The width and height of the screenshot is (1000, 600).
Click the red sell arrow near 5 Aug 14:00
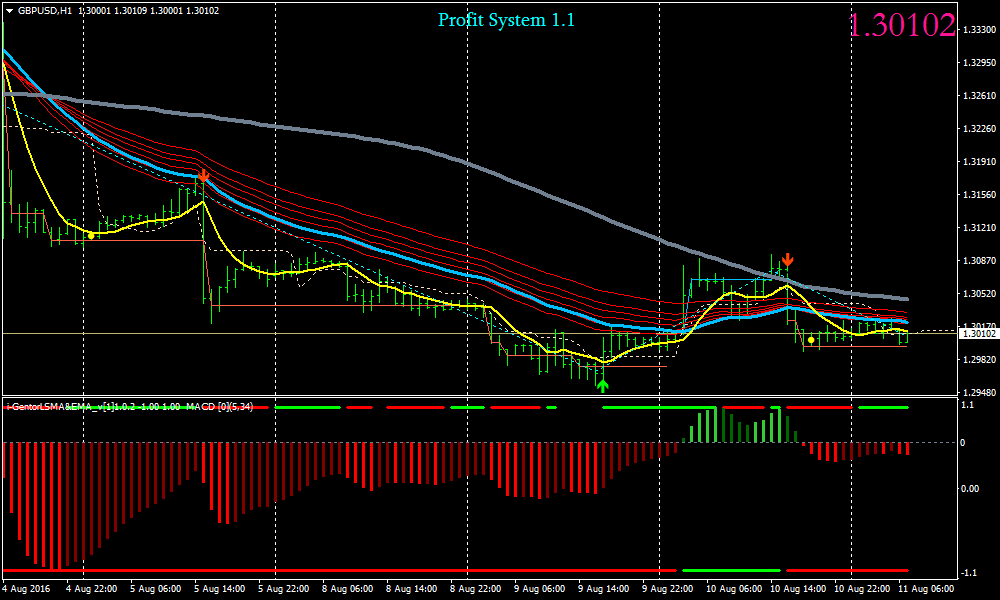pyautogui.click(x=203, y=177)
